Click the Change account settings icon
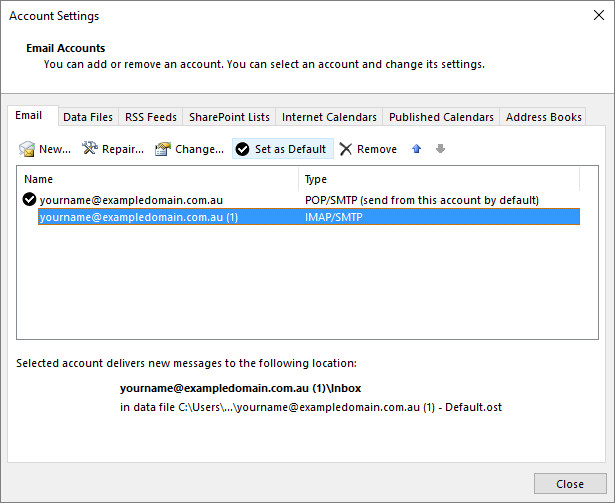The image size is (615, 503). pos(162,149)
